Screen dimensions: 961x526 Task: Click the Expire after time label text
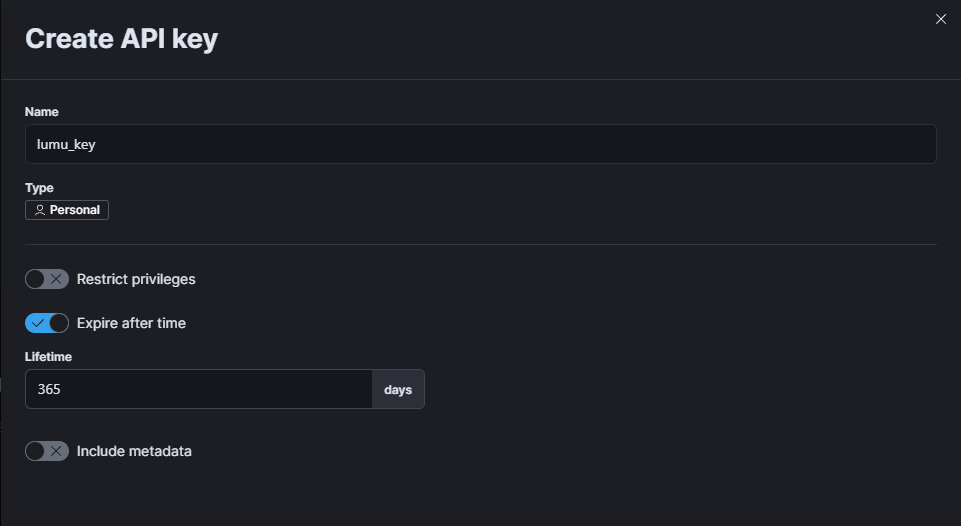pyautogui.click(x=131, y=323)
